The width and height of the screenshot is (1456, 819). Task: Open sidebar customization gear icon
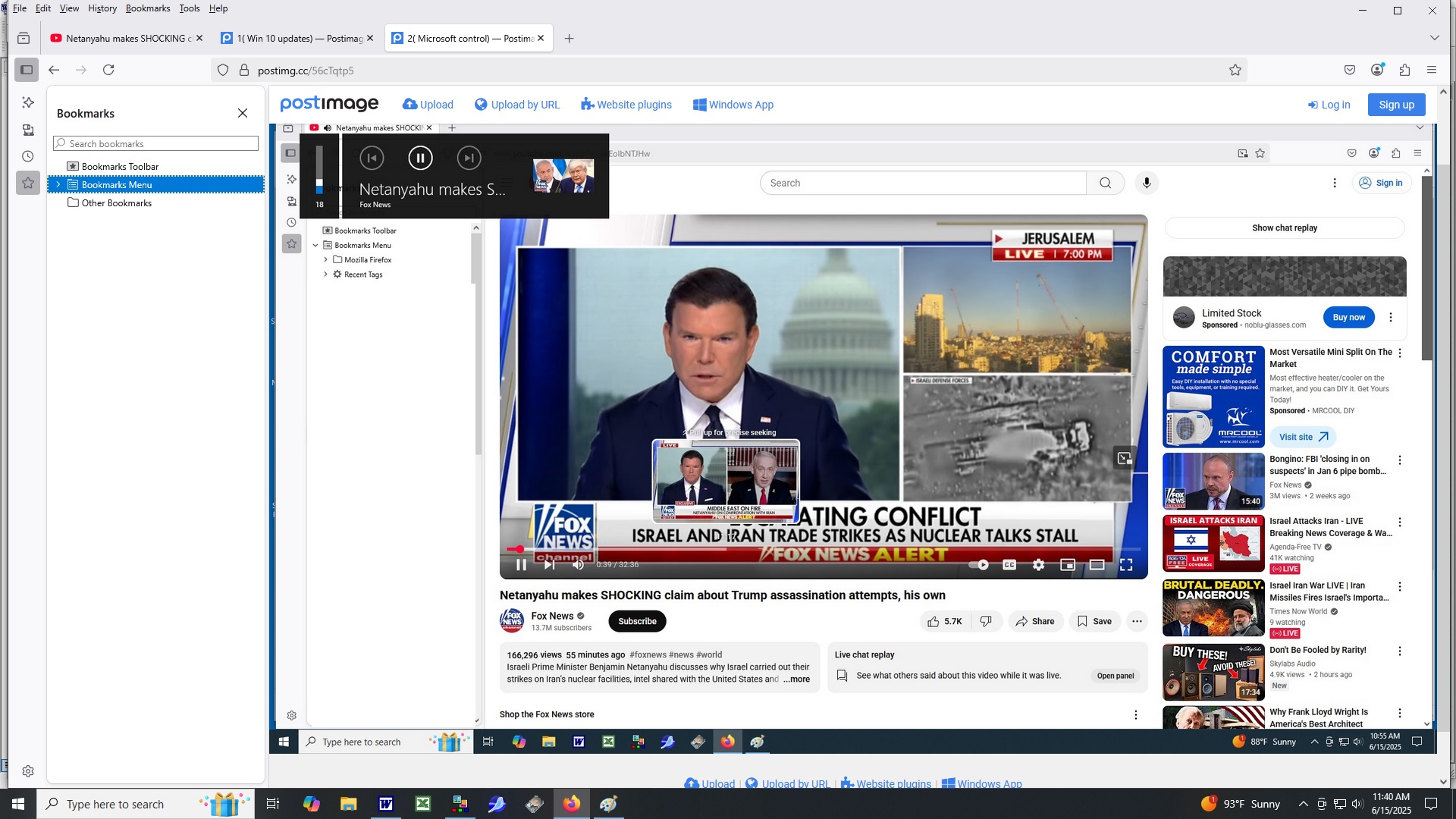pos(28,771)
